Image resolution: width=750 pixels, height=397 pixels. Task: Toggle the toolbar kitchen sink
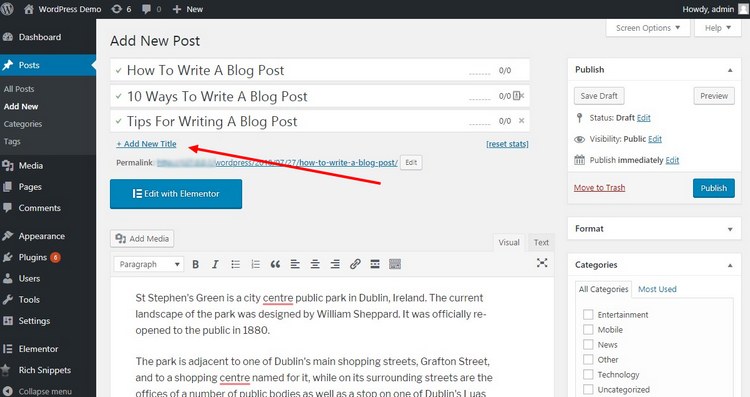(x=395, y=264)
